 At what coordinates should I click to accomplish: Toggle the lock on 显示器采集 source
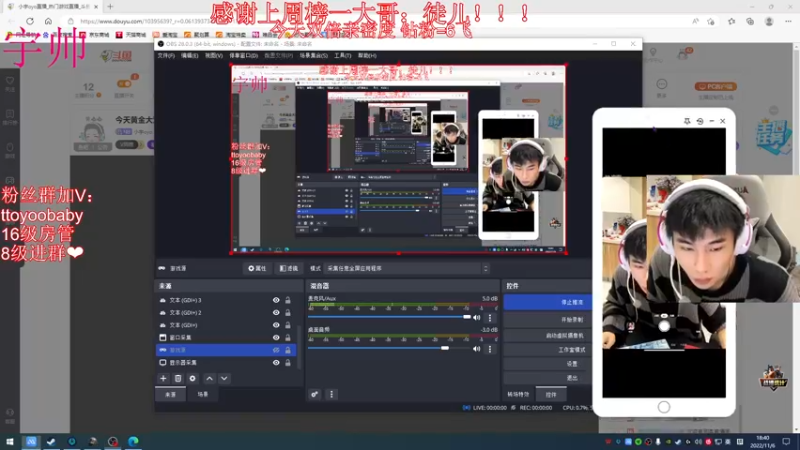288,363
